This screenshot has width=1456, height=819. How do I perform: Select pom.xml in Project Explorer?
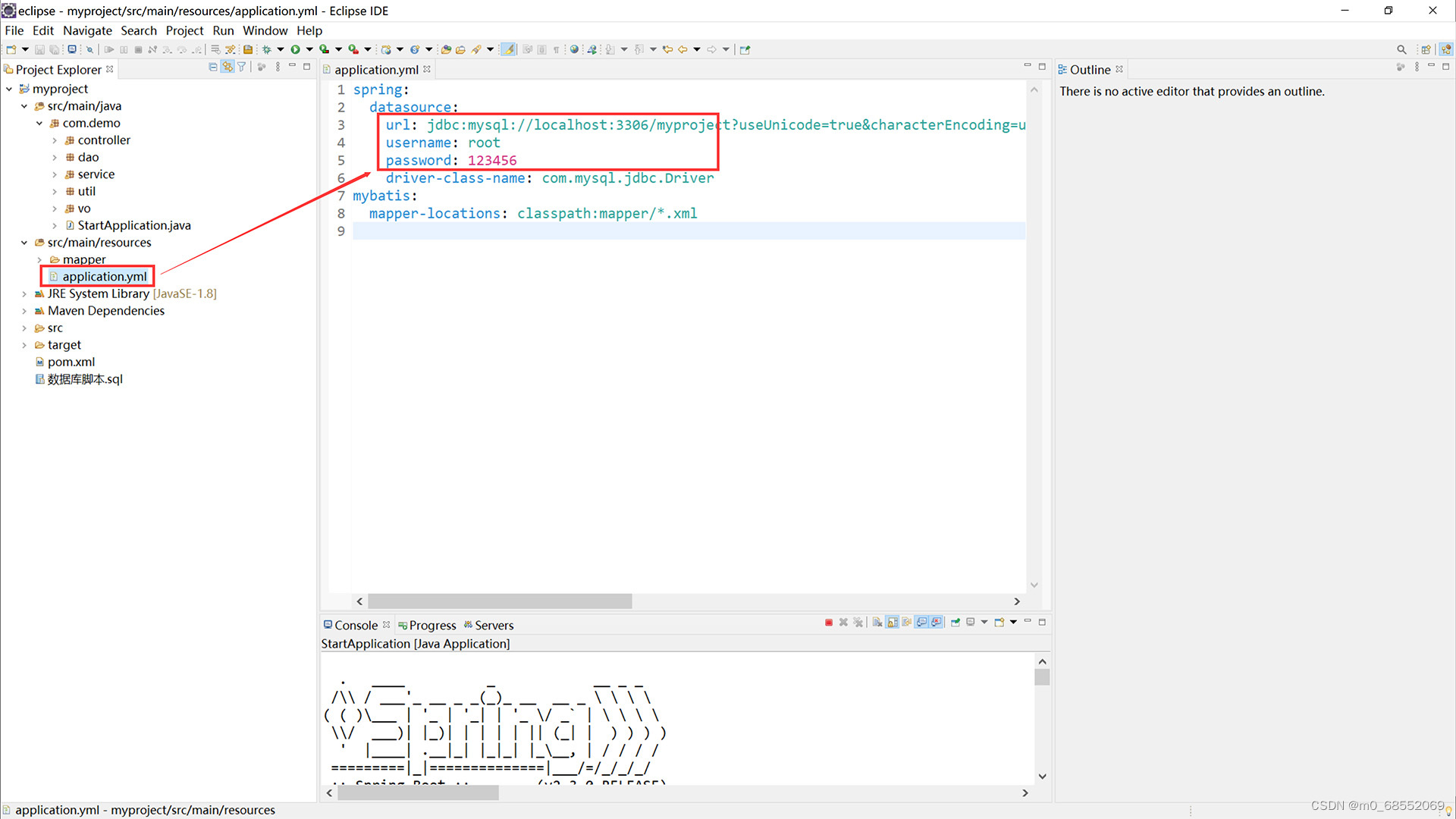[x=71, y=362]
